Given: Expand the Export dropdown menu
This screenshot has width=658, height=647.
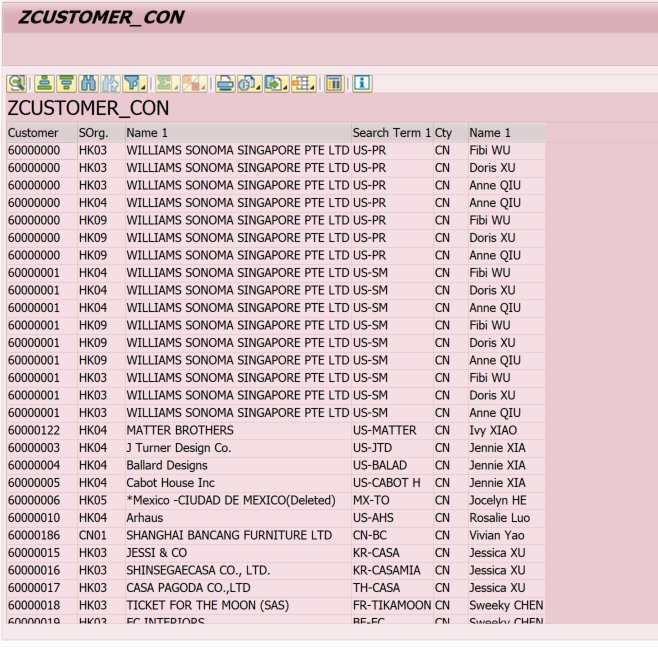Looking at the screenshot, I should click(x=276, y=83).
